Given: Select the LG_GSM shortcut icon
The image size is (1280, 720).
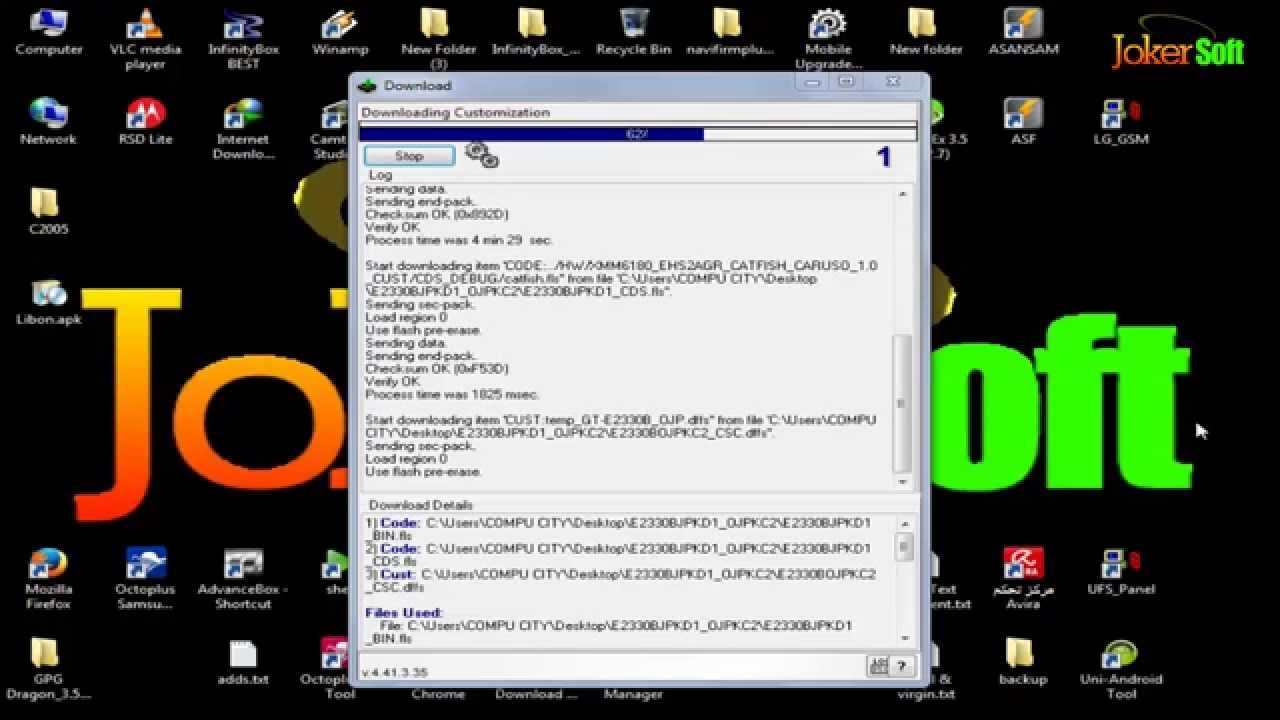Looking at the screenshot, I should click(x=1120, y=122).
